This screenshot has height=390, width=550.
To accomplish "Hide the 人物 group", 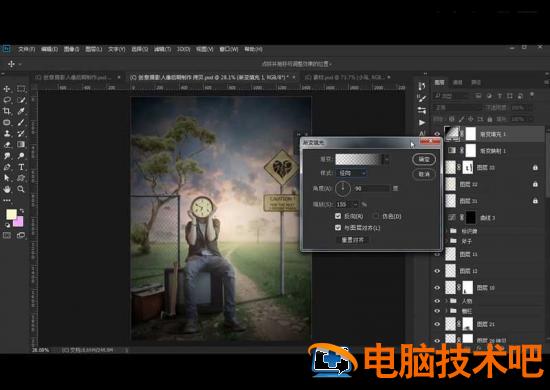I will [437, 301].
